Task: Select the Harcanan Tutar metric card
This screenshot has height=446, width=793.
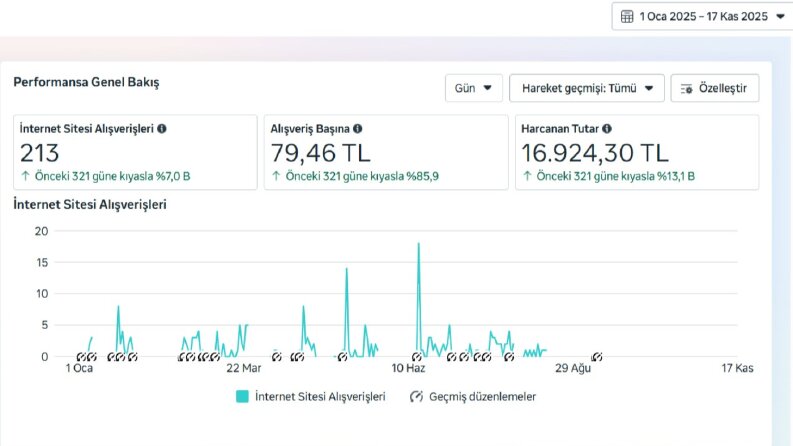Action: pyautogui.click(x=637, y=152)
